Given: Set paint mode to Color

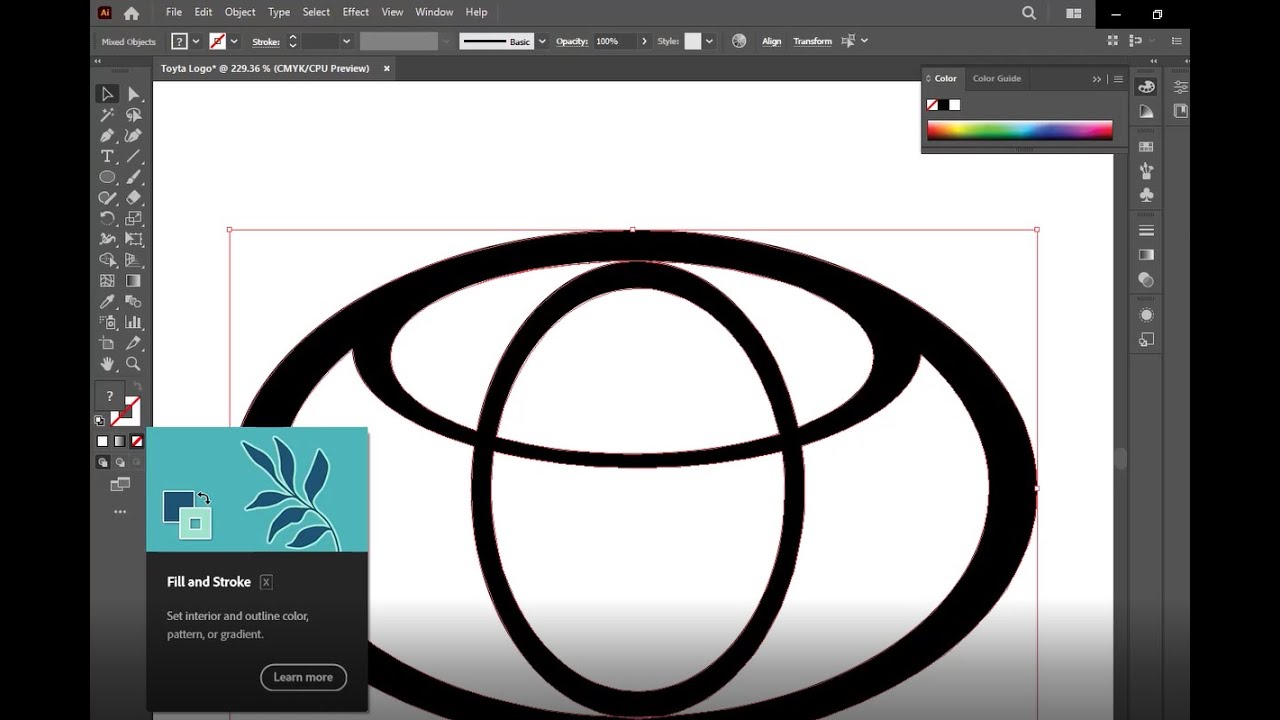Looking at the screenshot, I should pyautogui.click(x=102, y=441).
